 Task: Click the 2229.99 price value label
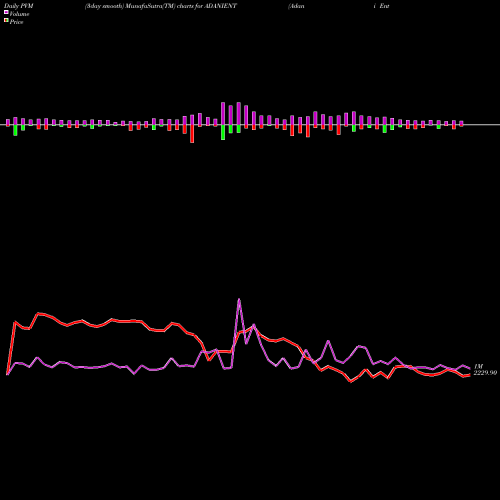click(x=485, y=373)
